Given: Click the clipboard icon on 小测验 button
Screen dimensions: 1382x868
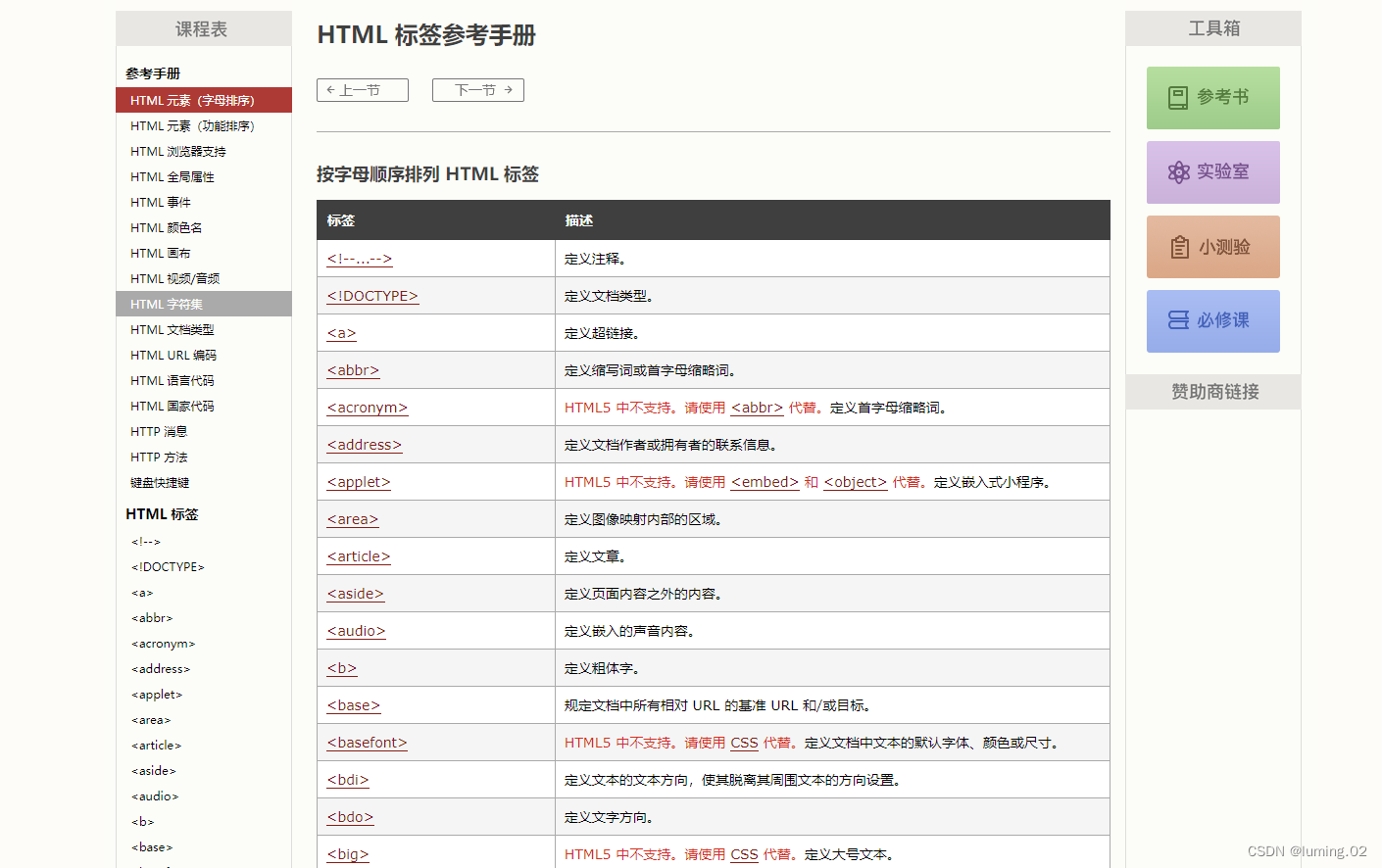Looking at the screenshot, I should coord(1180,247).
